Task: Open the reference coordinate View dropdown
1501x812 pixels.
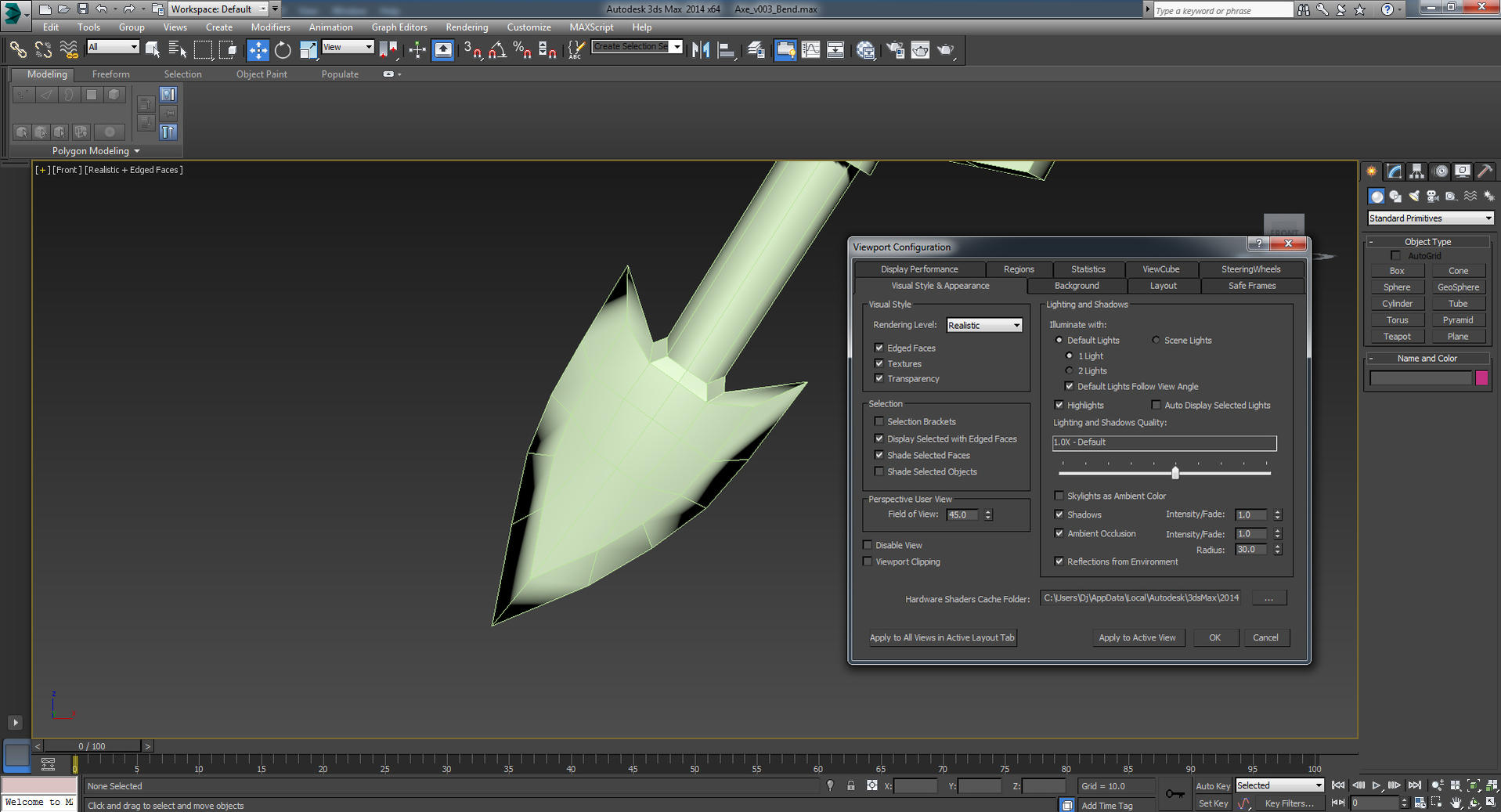Action: coord(347,47)
